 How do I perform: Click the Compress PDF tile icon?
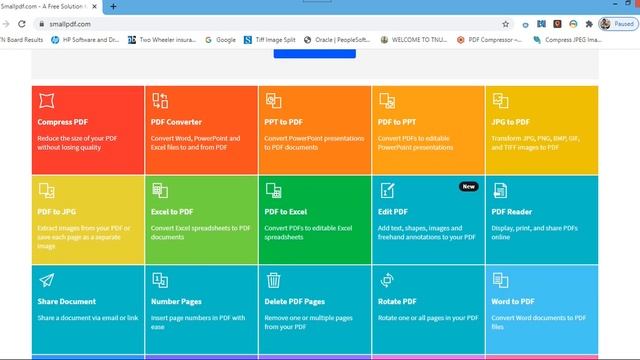(x=47, y=100)
